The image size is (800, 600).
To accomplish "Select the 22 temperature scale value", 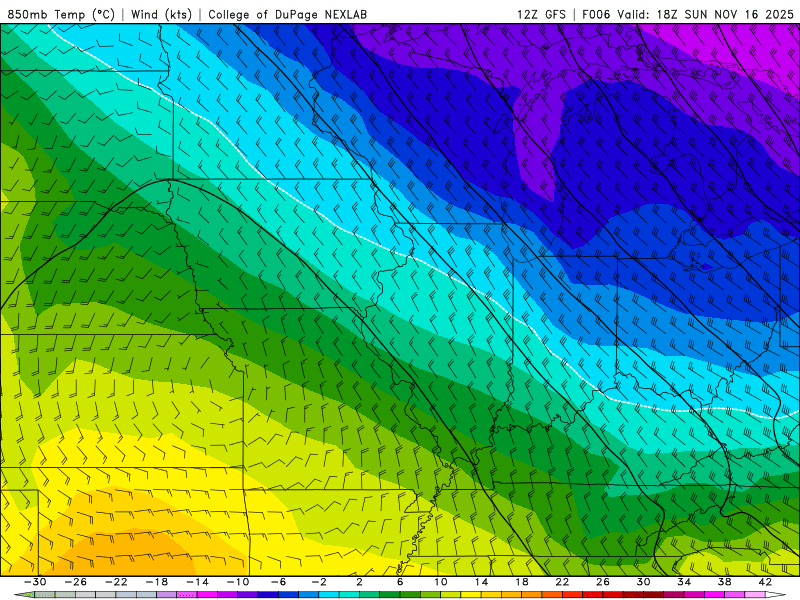I will coord(562,582).
